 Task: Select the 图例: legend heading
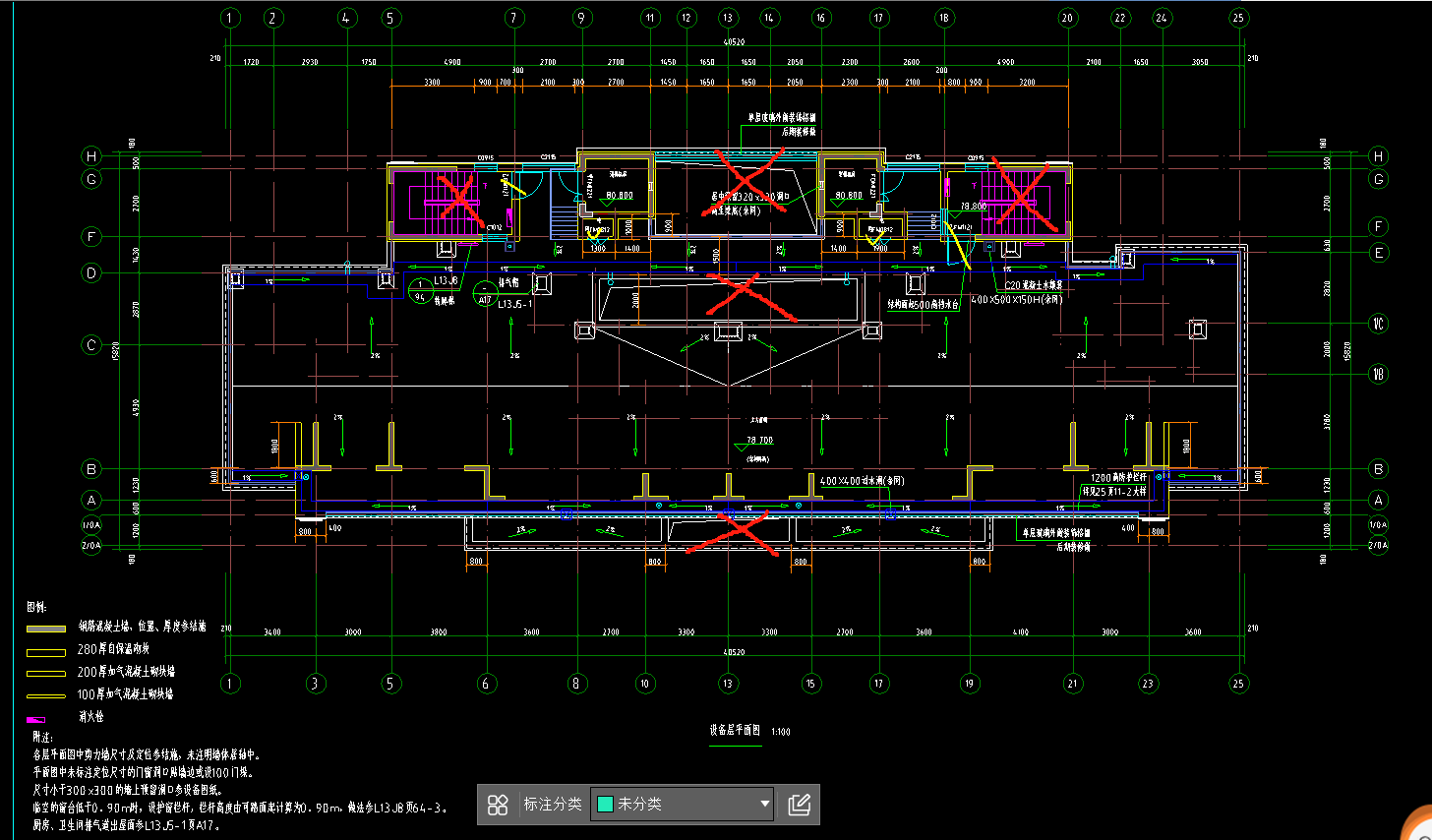[36, 608]
